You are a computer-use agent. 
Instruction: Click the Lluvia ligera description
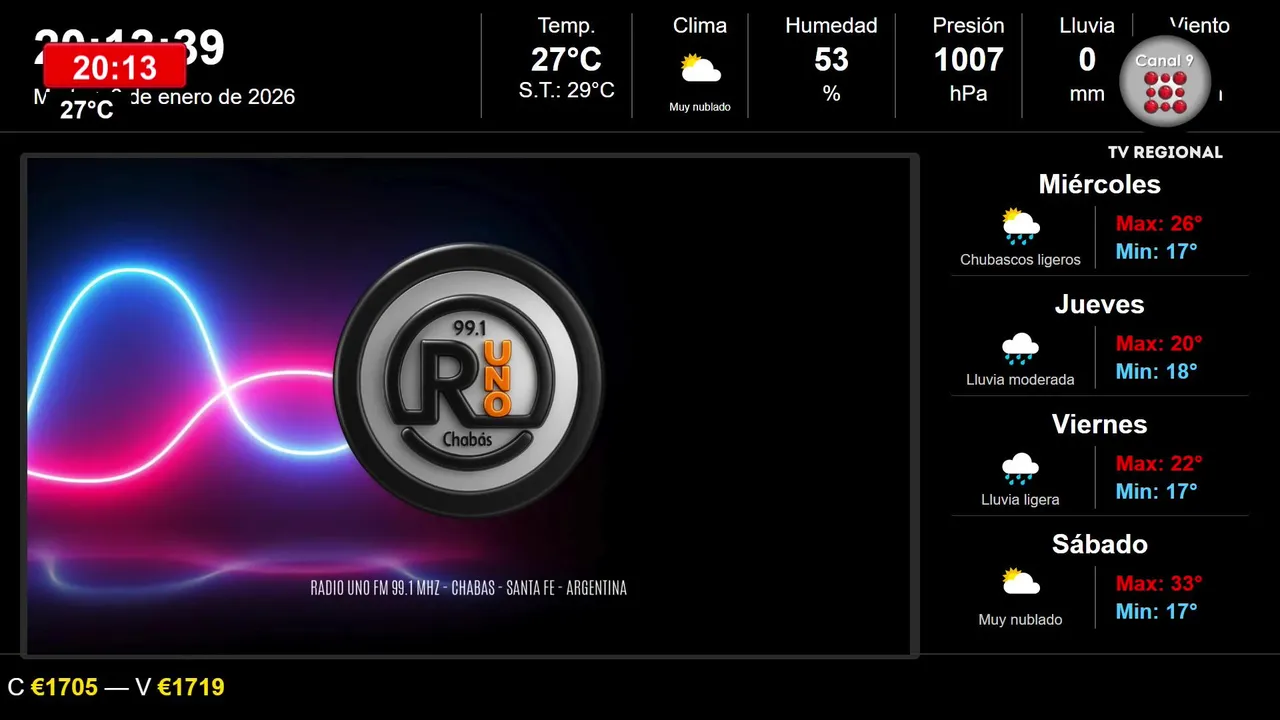(1020, 500)
